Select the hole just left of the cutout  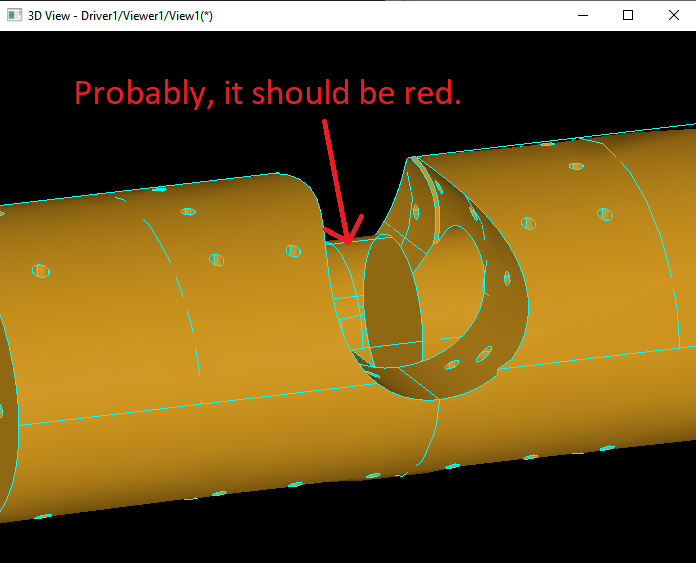292,251
